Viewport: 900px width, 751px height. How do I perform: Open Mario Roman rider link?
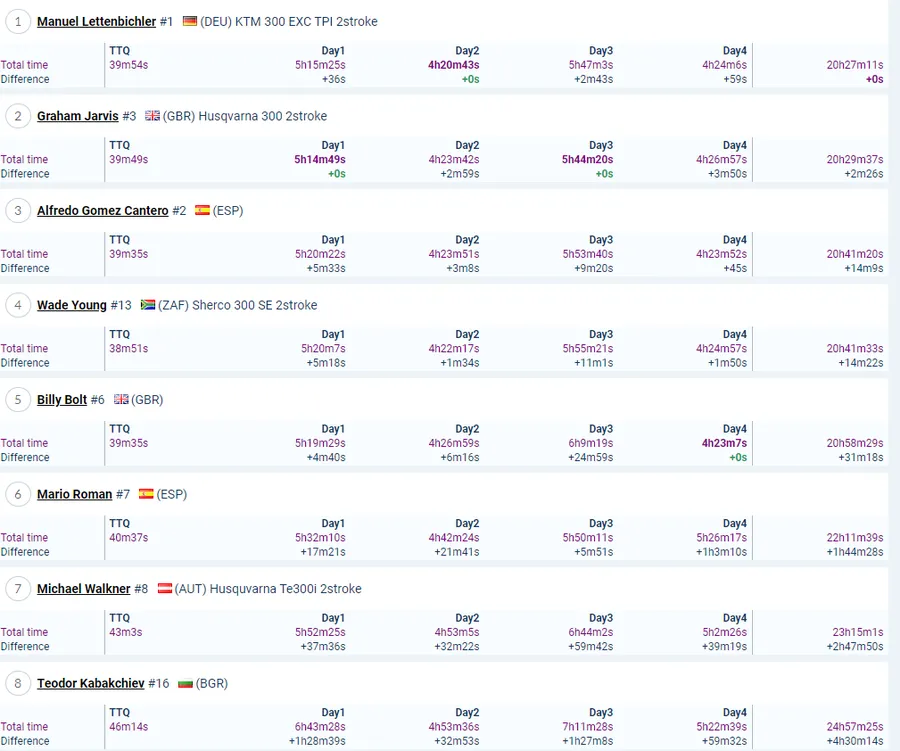pos(74,494)
